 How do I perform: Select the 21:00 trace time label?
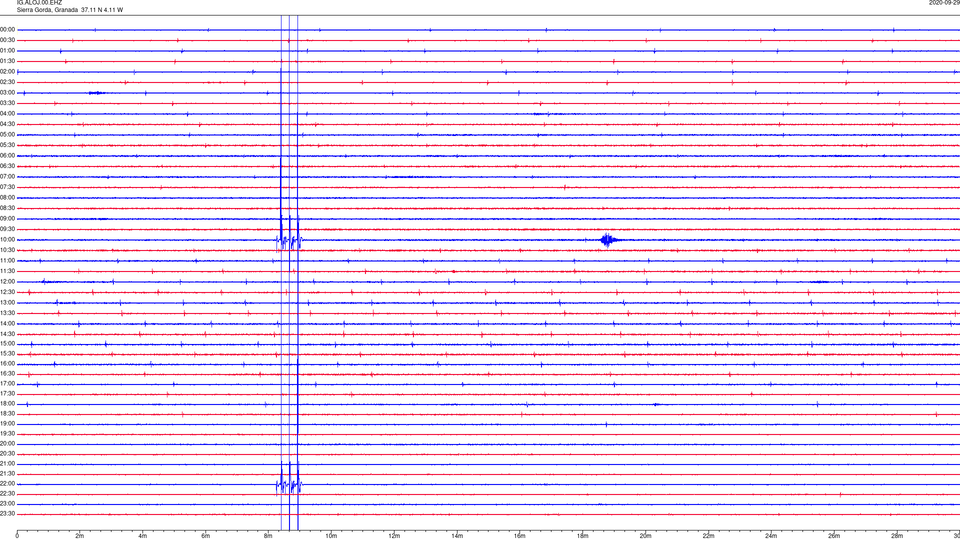(x=7, y=463)
